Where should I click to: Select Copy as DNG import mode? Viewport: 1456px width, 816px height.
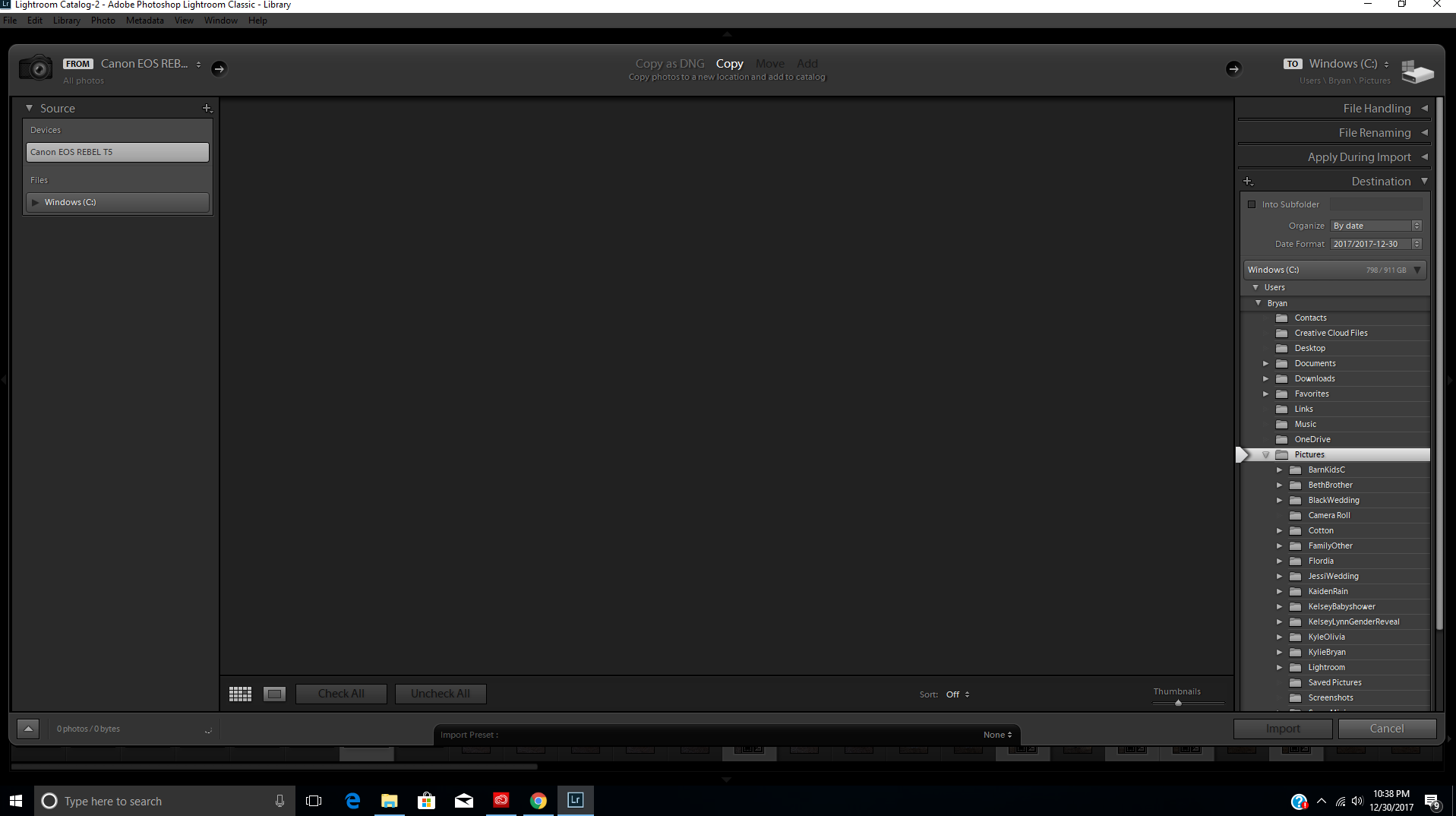[670, 64]
